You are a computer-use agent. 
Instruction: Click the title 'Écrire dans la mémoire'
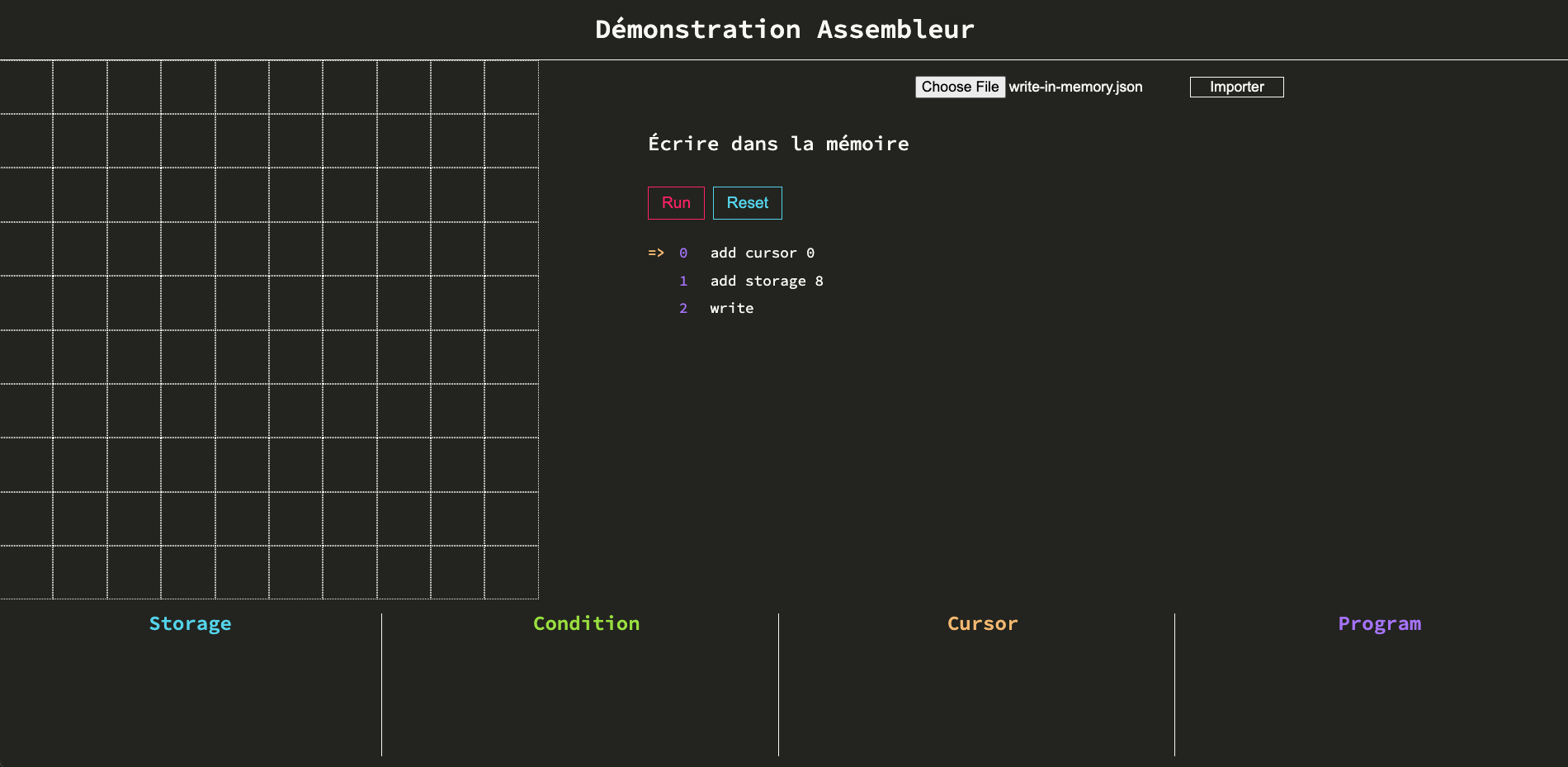coord(778,143)
